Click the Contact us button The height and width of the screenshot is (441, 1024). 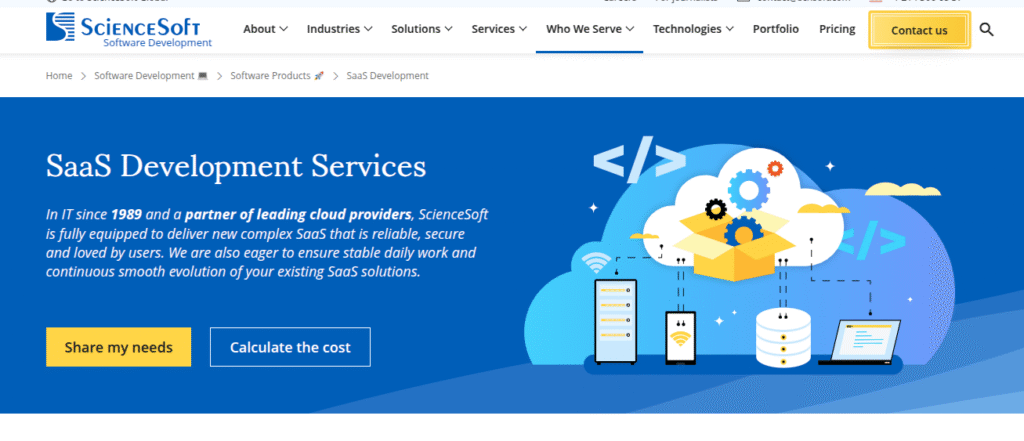919,30
